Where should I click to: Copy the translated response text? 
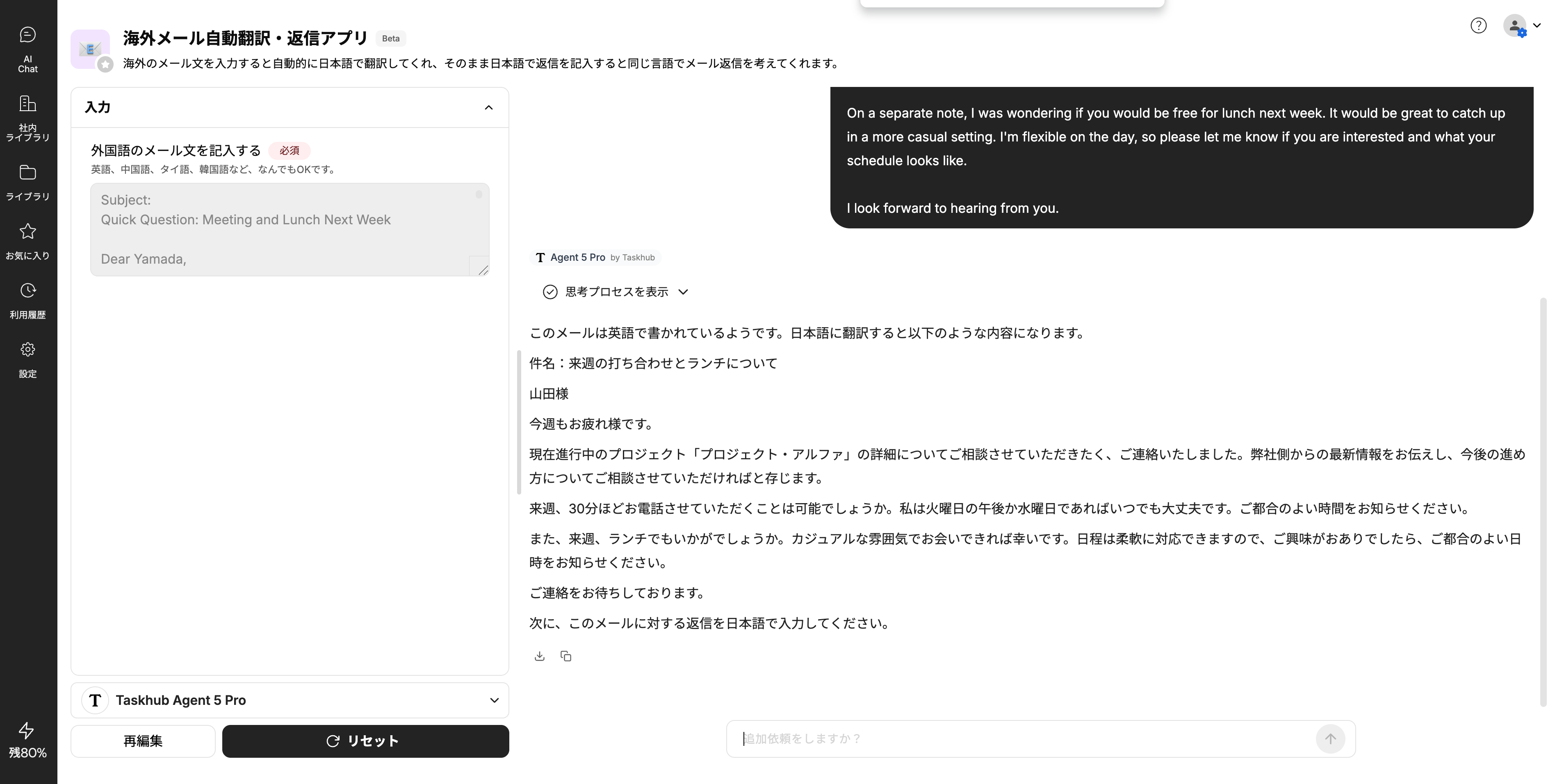(565, 656)
